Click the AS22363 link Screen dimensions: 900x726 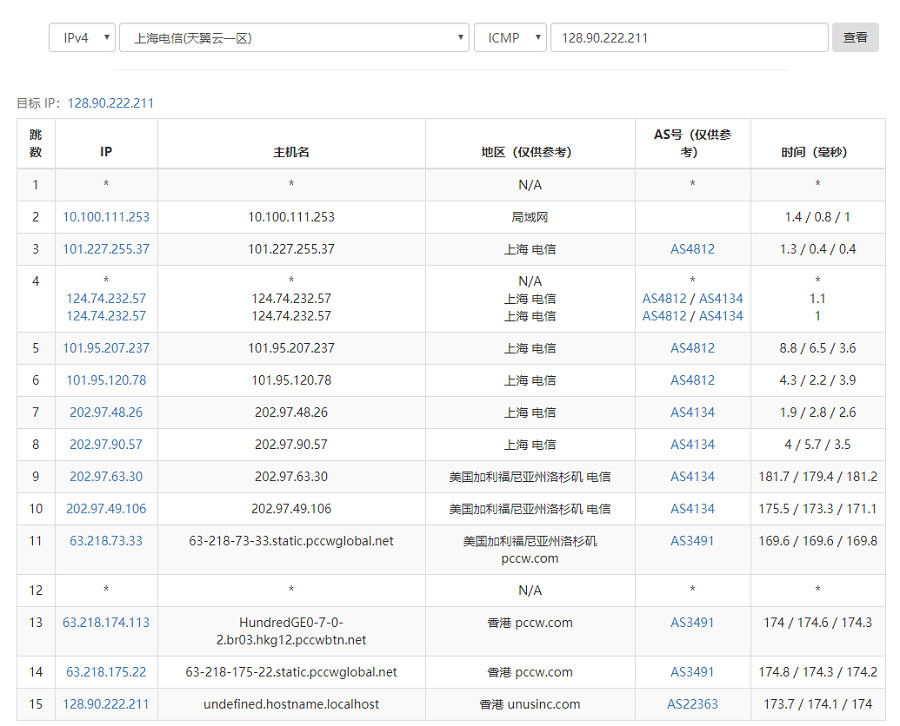click(692, 704)
